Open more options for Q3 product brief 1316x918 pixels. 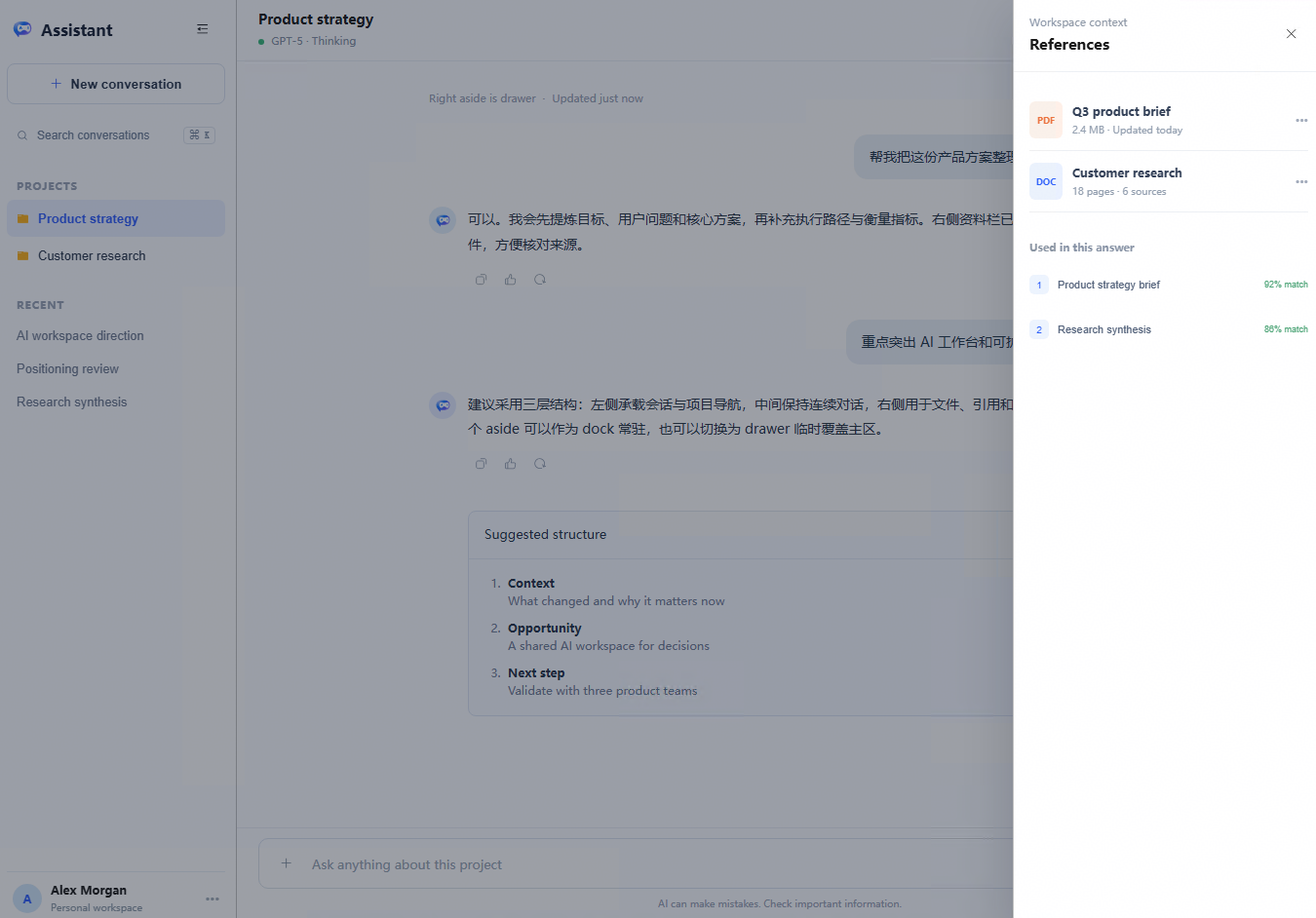(1300, 120)
